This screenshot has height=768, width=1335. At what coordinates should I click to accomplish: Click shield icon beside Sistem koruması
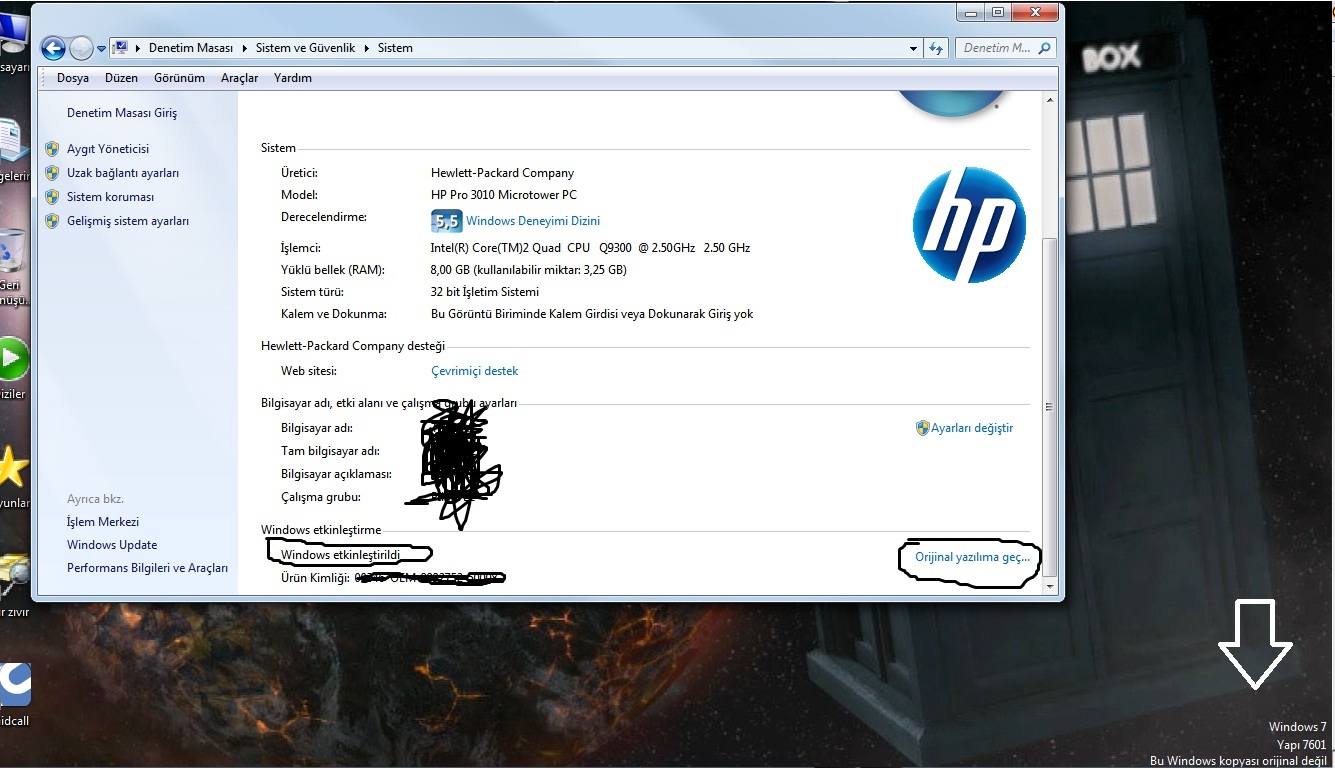point(52,197)
